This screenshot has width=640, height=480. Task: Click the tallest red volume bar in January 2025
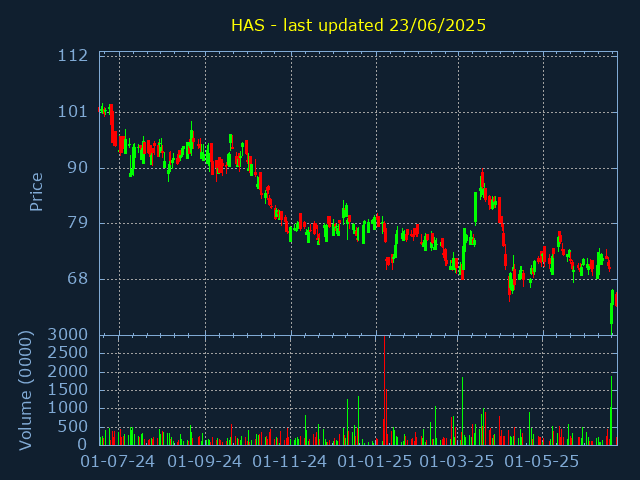[x=384, y=391]
